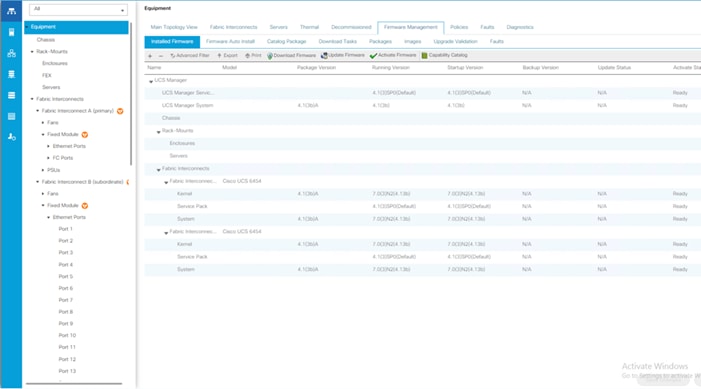Screen dimensions: 701x389
Task: Click fault icon beside Fixed Module under Interconnect B
Action: tap(84, 206)
